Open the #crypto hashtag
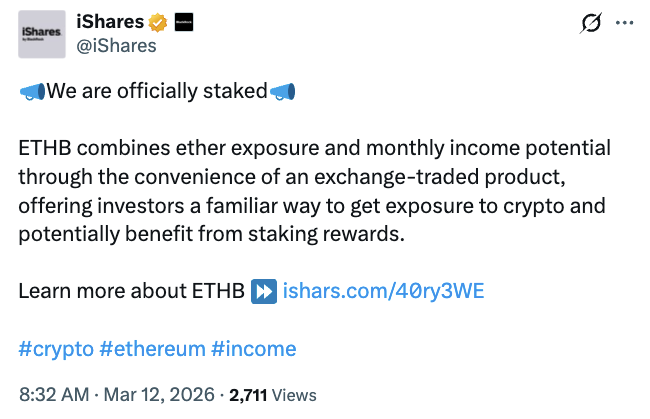Image resolution: width=650 pixels, height=419 pixels. tap(57, 349)
